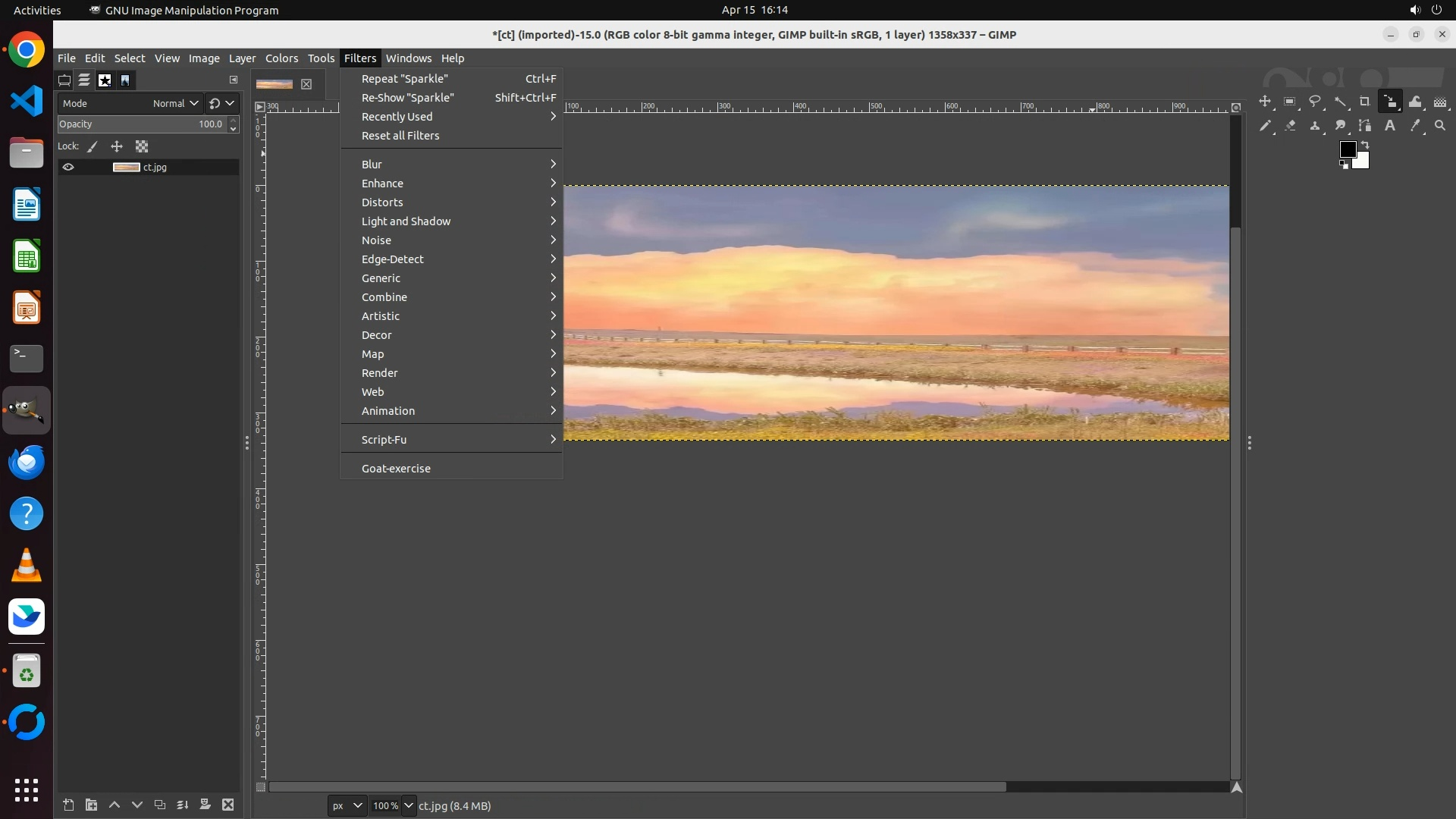Select the Color Picker eyedropper tool

click(x=1415, y=126)
